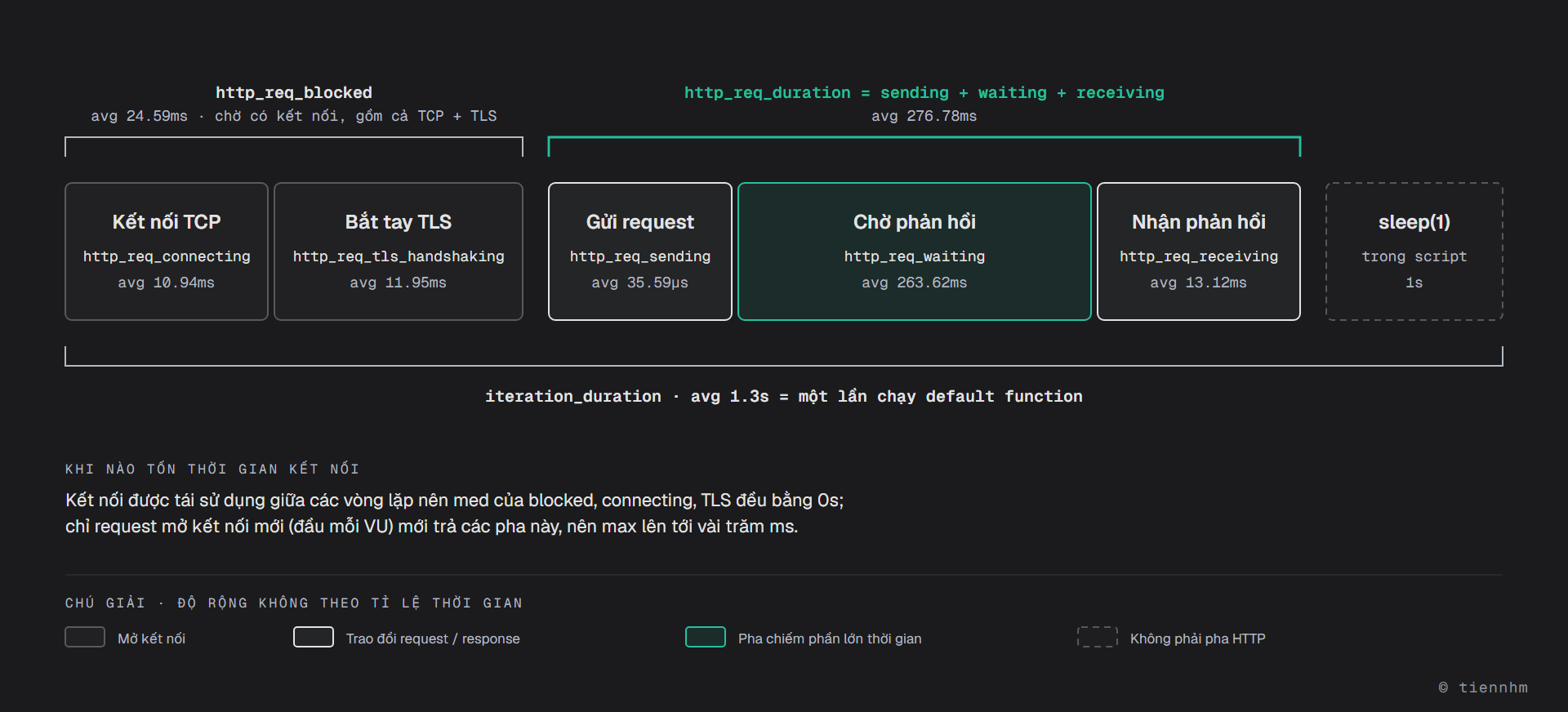The height and width of the screenshot is (712, 1568).
Task: Click the 'avg 10.94ms' value
Action: 167,283
